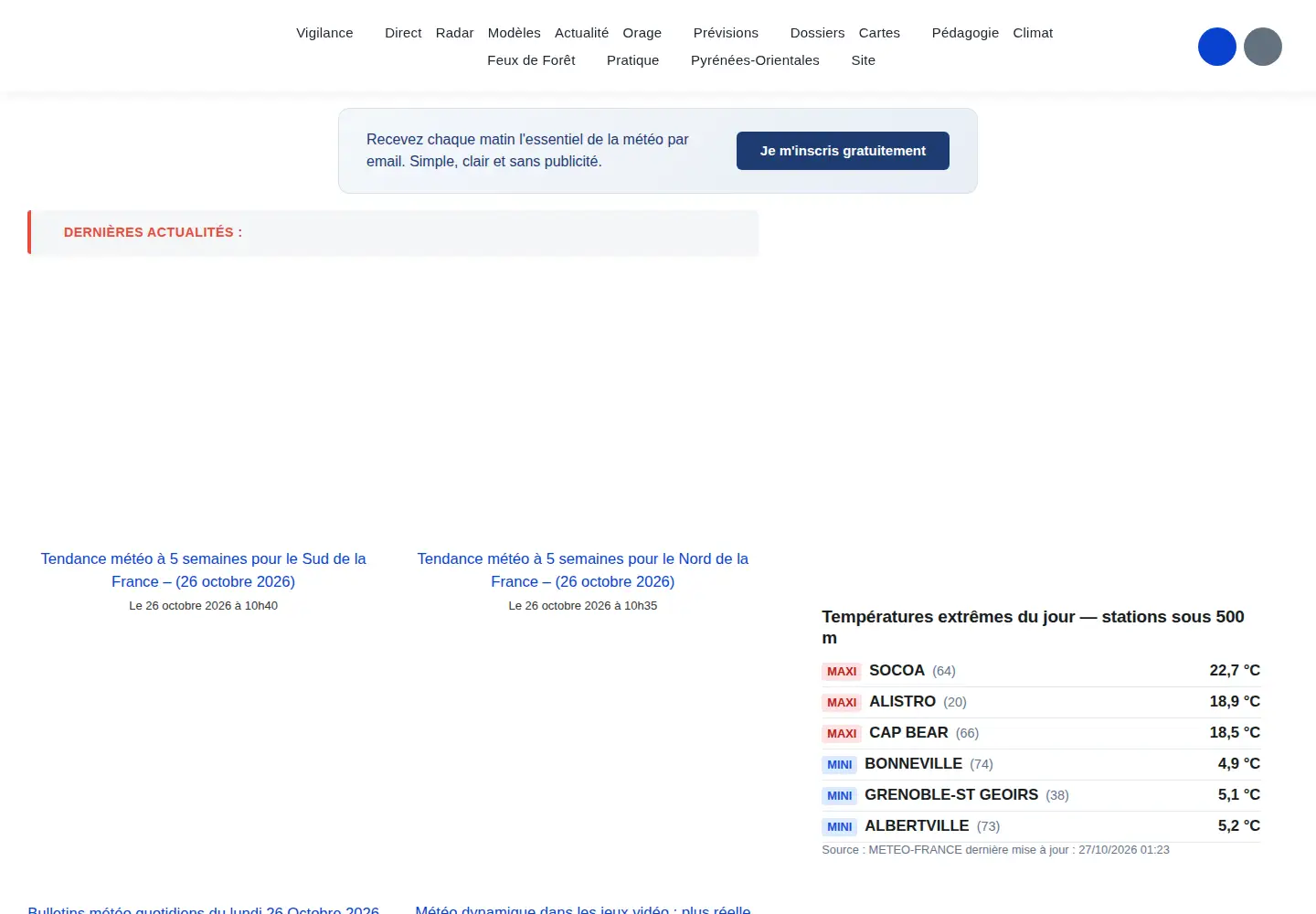Go to Feux de Forêt page

[531, 60]
